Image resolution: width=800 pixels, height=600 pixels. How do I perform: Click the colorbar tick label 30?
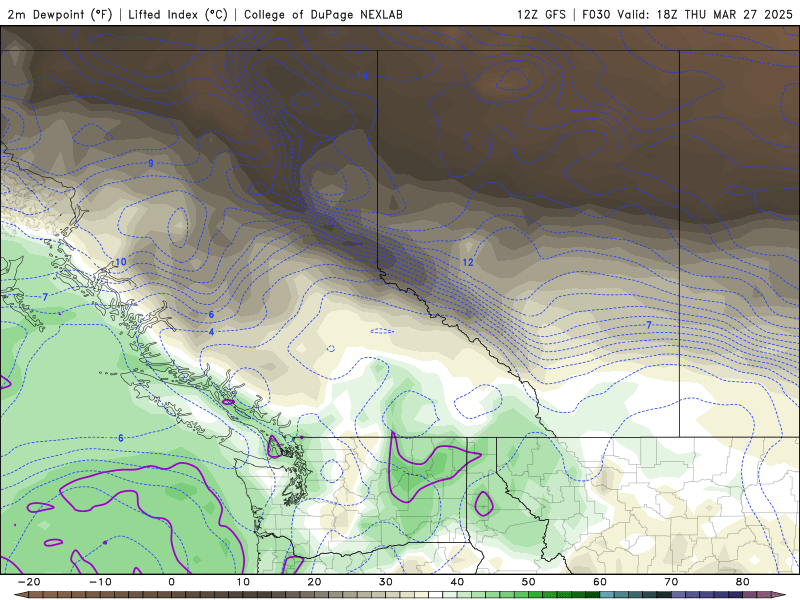coord(386,582)
